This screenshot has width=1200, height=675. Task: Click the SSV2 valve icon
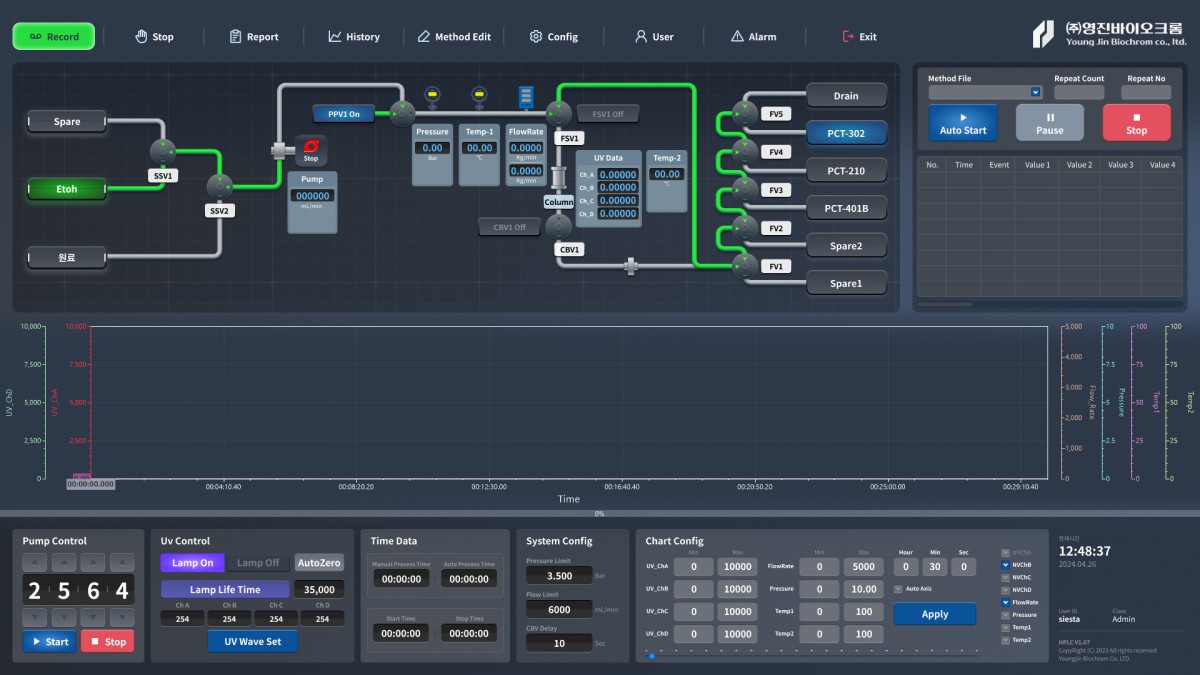click(219, 186)
